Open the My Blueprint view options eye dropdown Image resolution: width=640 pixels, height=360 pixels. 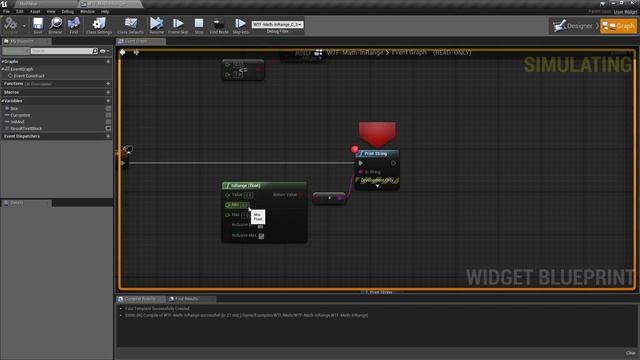click(104, 51)
